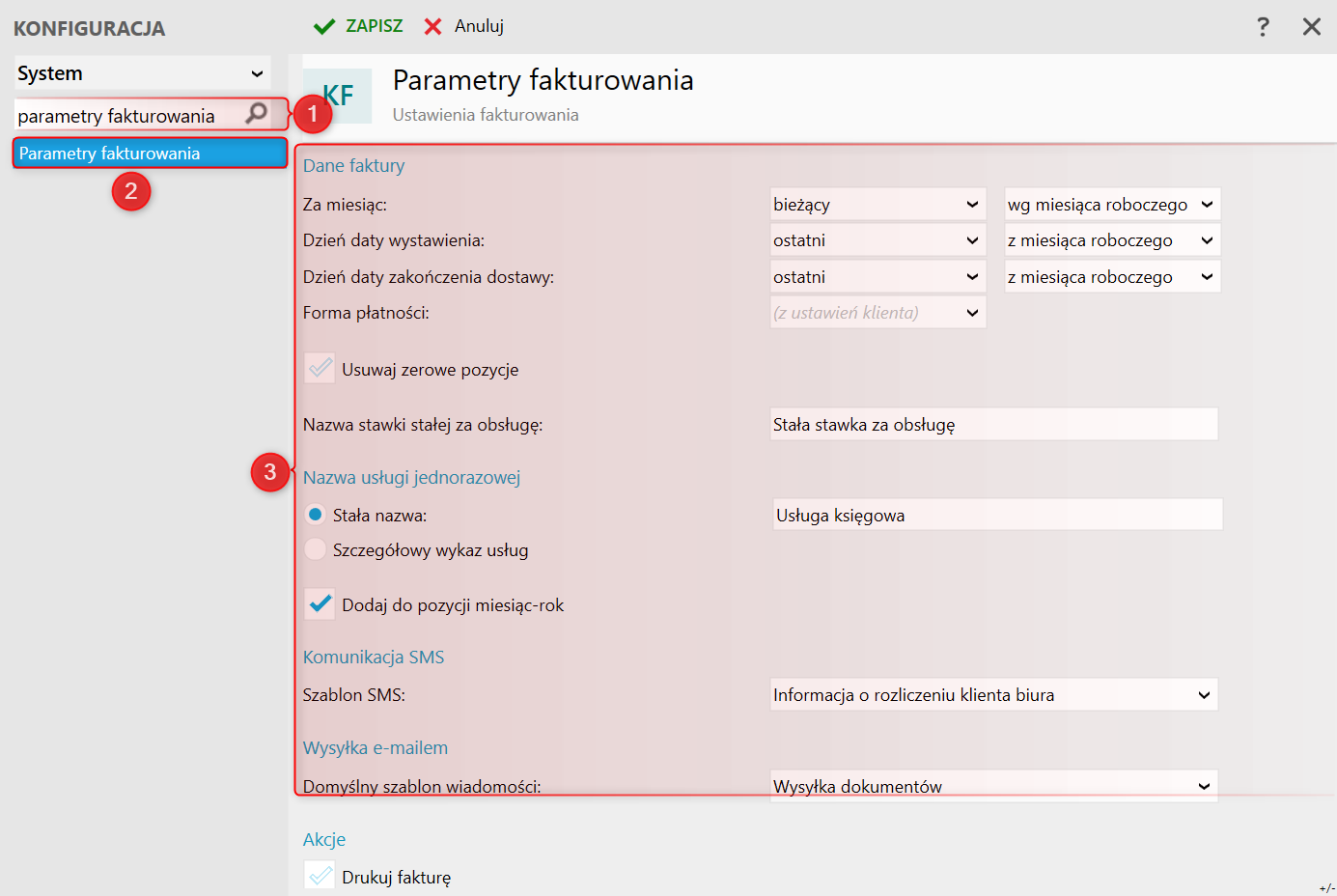Expand the System category dropdown
The image size is (1337, 896).
(x=142, y=73)
